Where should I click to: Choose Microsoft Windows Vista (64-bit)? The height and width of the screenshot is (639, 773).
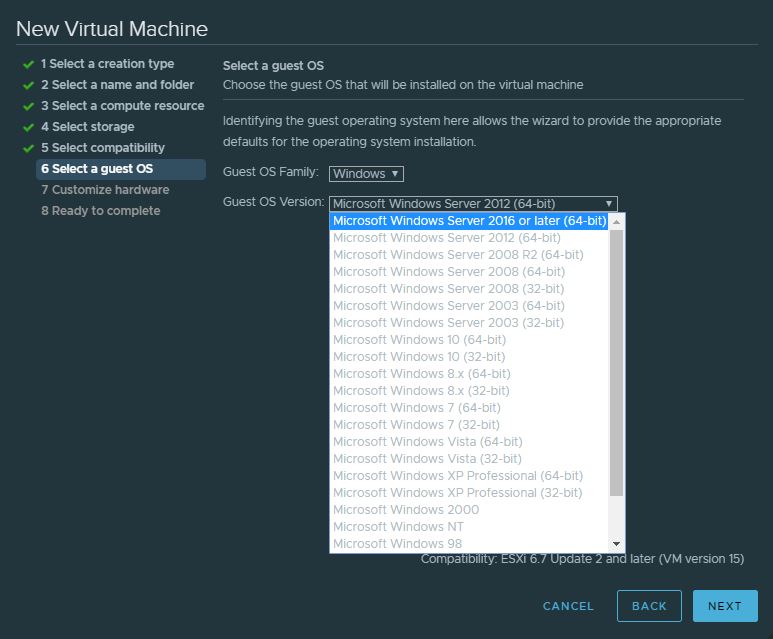click(469, 442)
